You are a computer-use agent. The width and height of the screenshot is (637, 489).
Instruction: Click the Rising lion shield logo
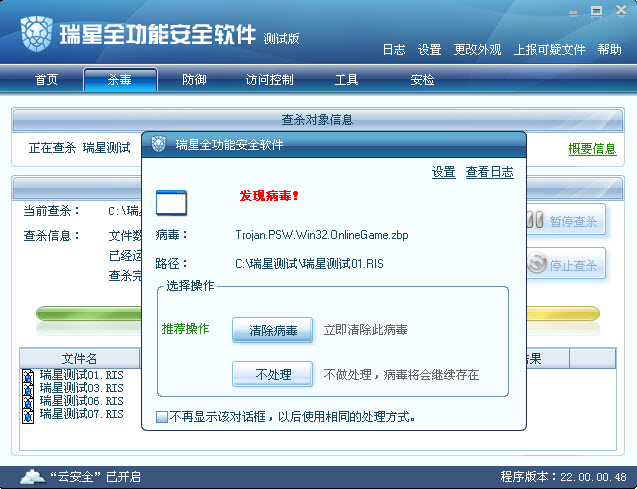click(x=36, y=34)
